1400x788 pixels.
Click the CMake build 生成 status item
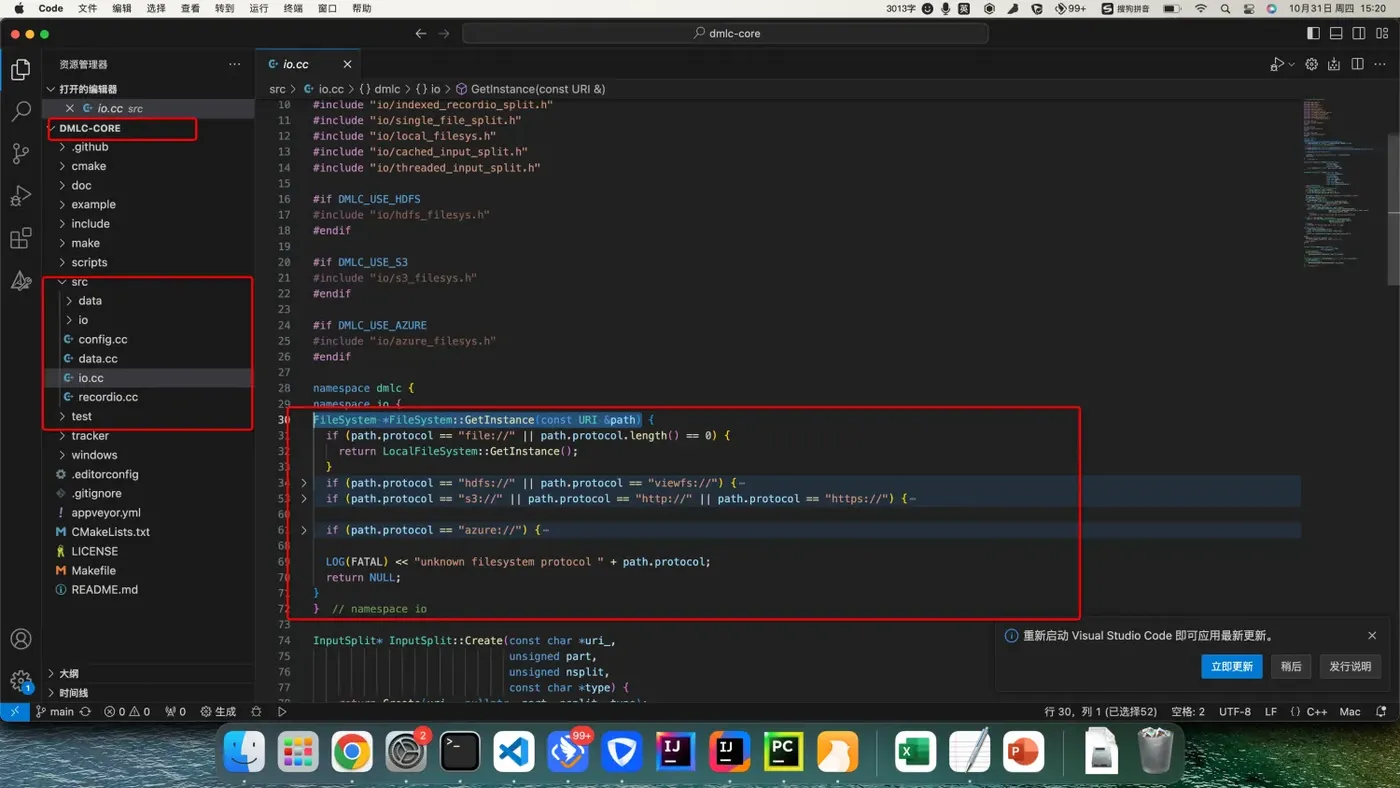218,712
